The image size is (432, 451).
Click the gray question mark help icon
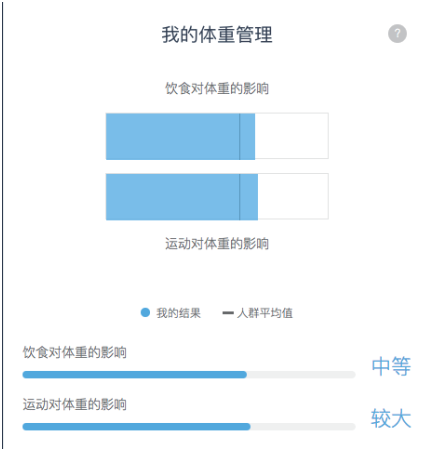tap(397, 33)
